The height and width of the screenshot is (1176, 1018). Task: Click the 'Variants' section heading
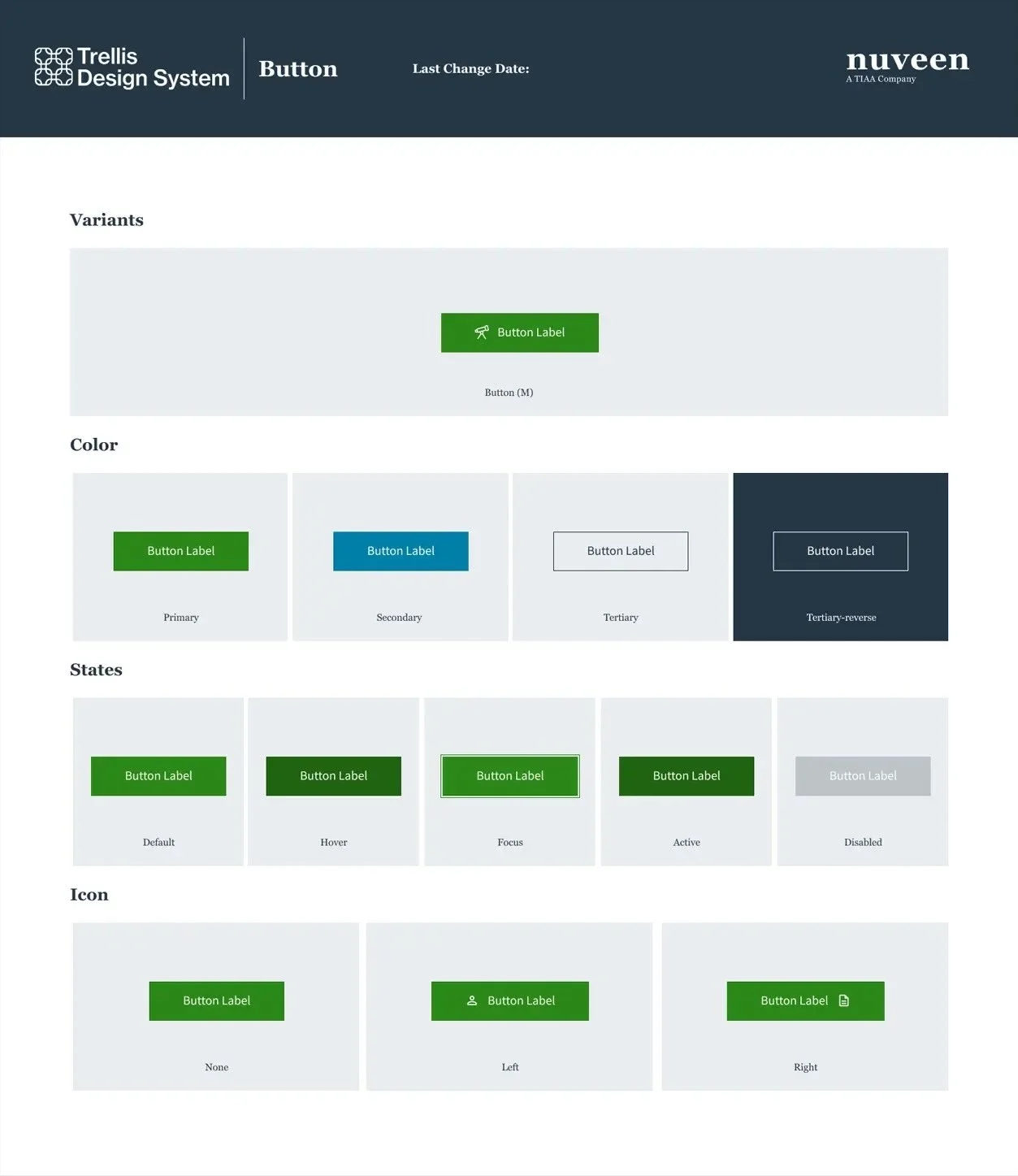[106, 220]
